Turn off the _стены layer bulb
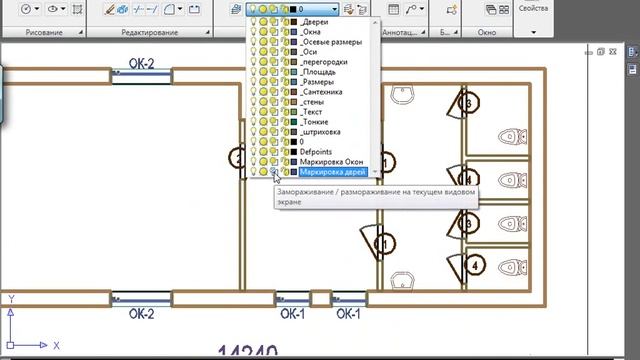640x360 pixels. click(253, 102)
